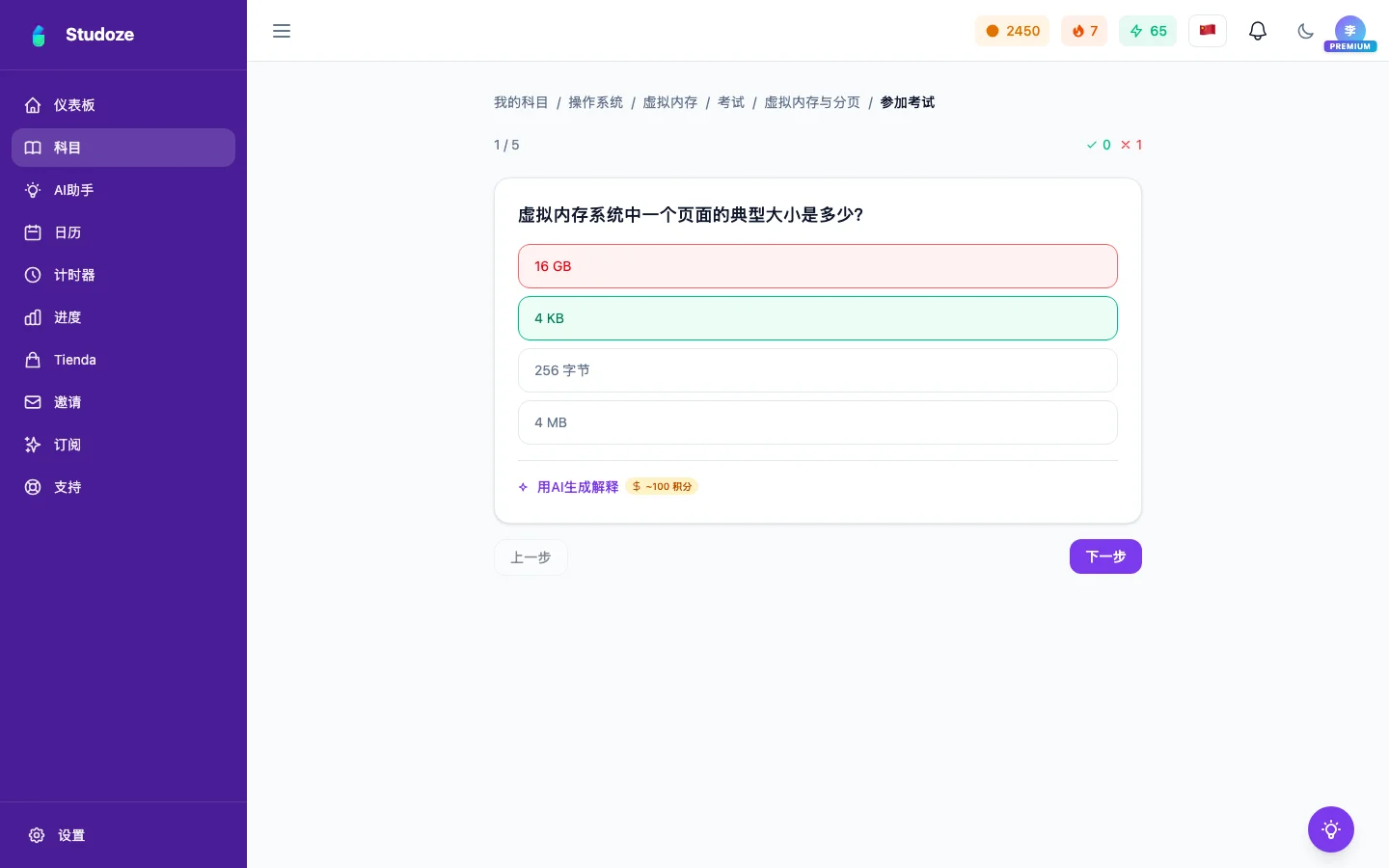Open 进度 menu item
Viewport: 1389px width, 868px height.
point(123,317)
